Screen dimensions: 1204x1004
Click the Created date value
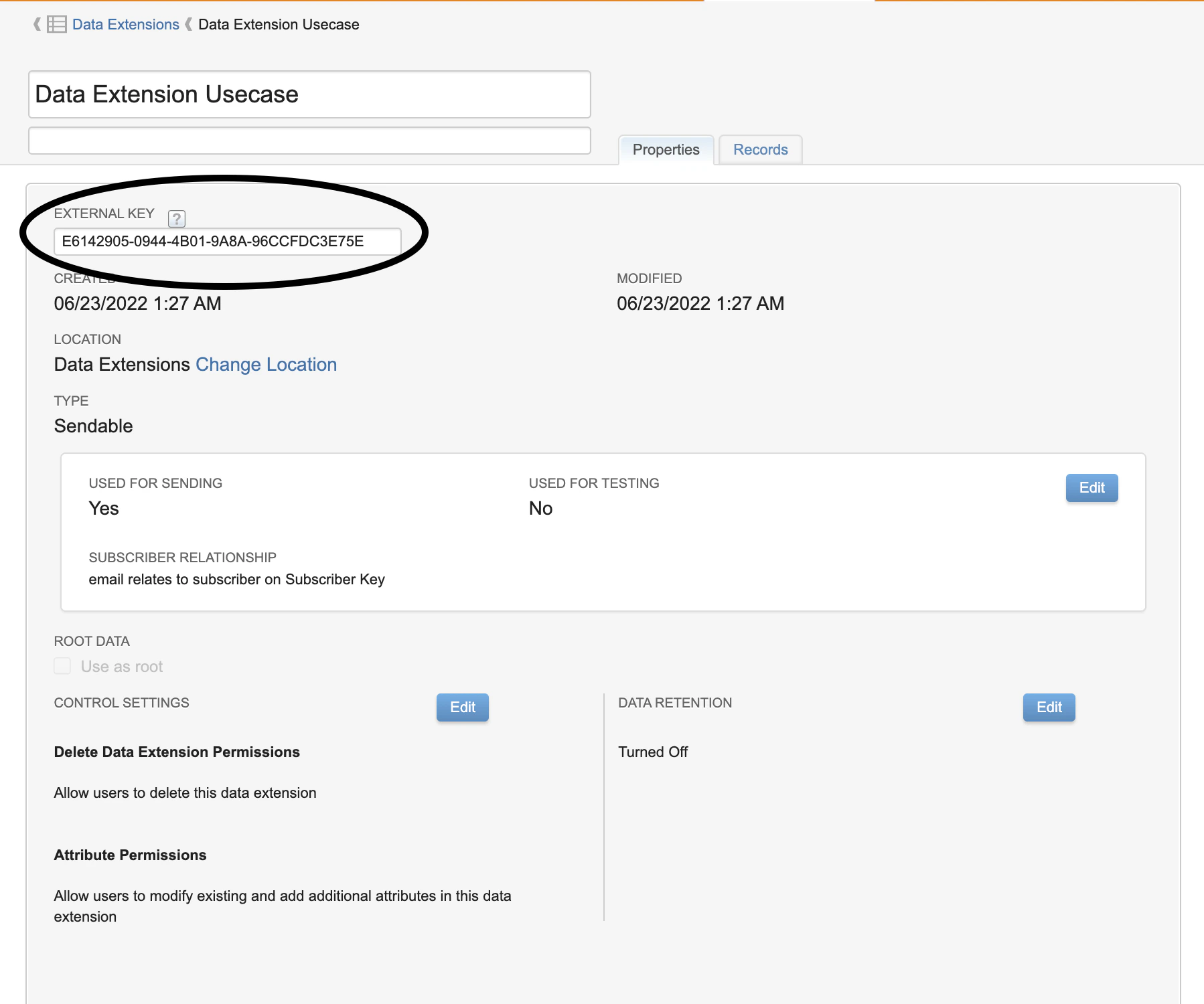click(x=137, y=304)
